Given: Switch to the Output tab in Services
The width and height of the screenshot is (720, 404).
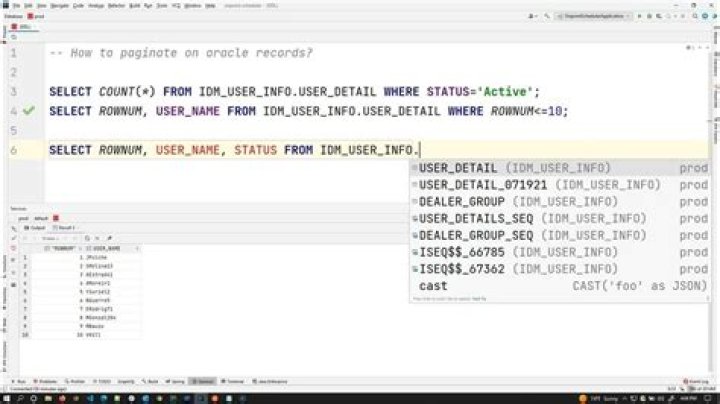Looking at the screenshot, I should click(40, 227).
